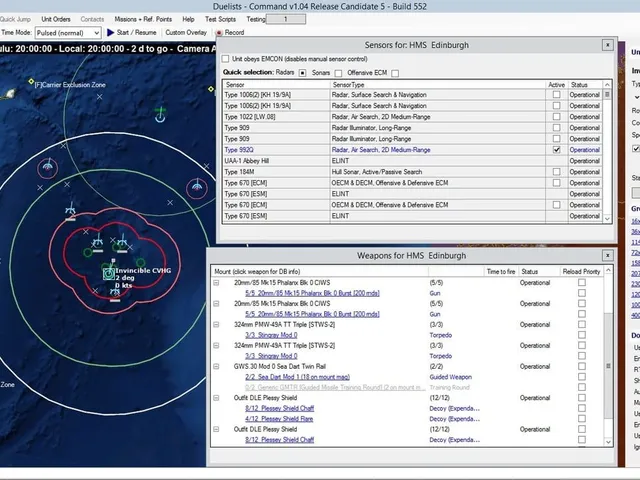Collapse the GWS.30 Mod 0 Sea Dart mount
The height and width of the screenshot is (480, 640).
point(216,367)
